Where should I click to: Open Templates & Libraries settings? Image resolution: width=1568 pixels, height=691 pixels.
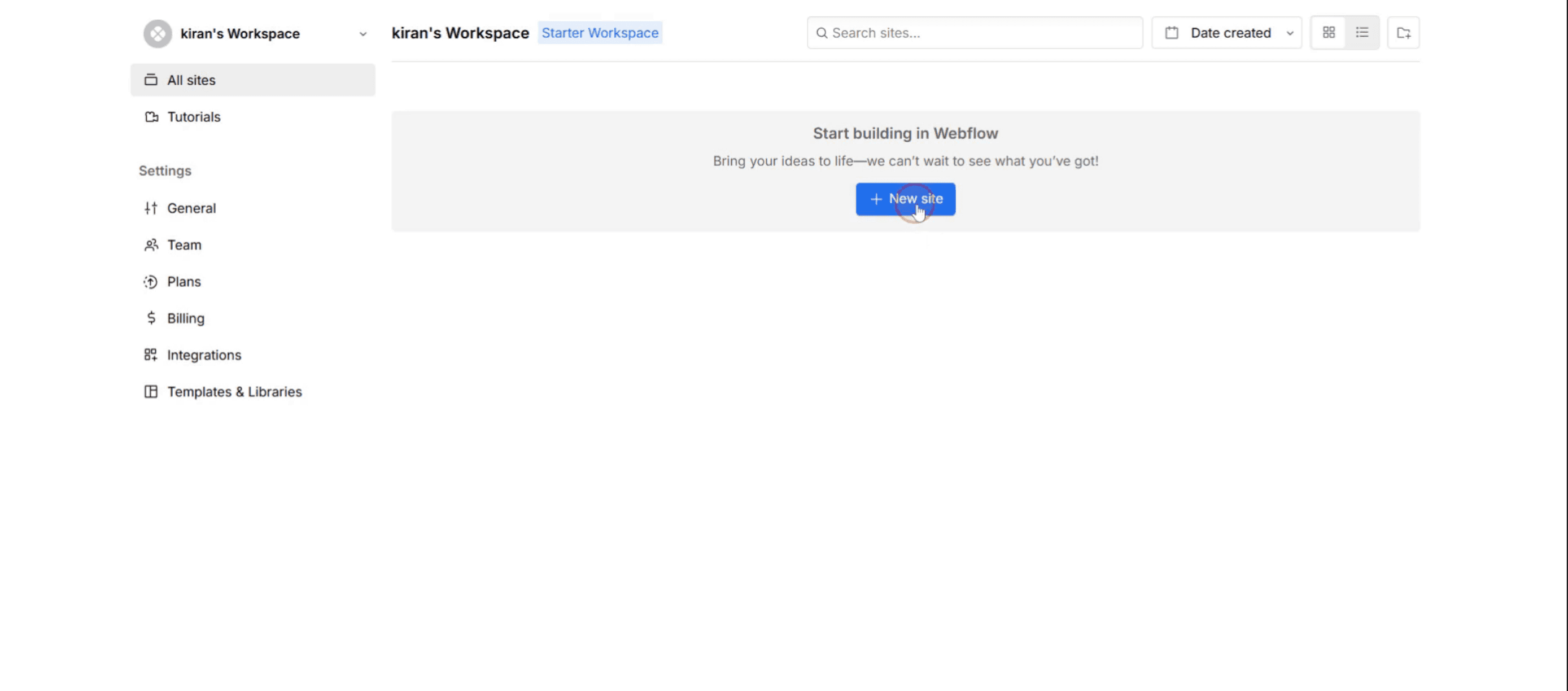pos(234,391)
